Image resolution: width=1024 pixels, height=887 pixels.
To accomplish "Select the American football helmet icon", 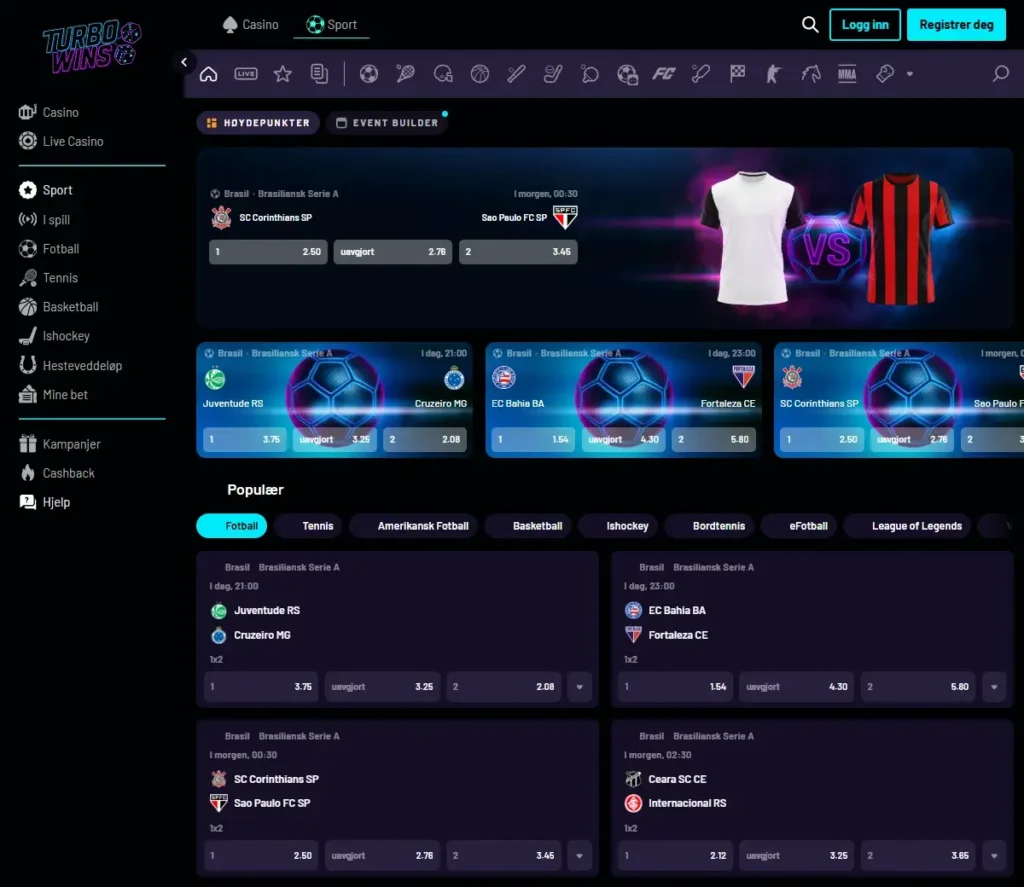I will point(443,74).
